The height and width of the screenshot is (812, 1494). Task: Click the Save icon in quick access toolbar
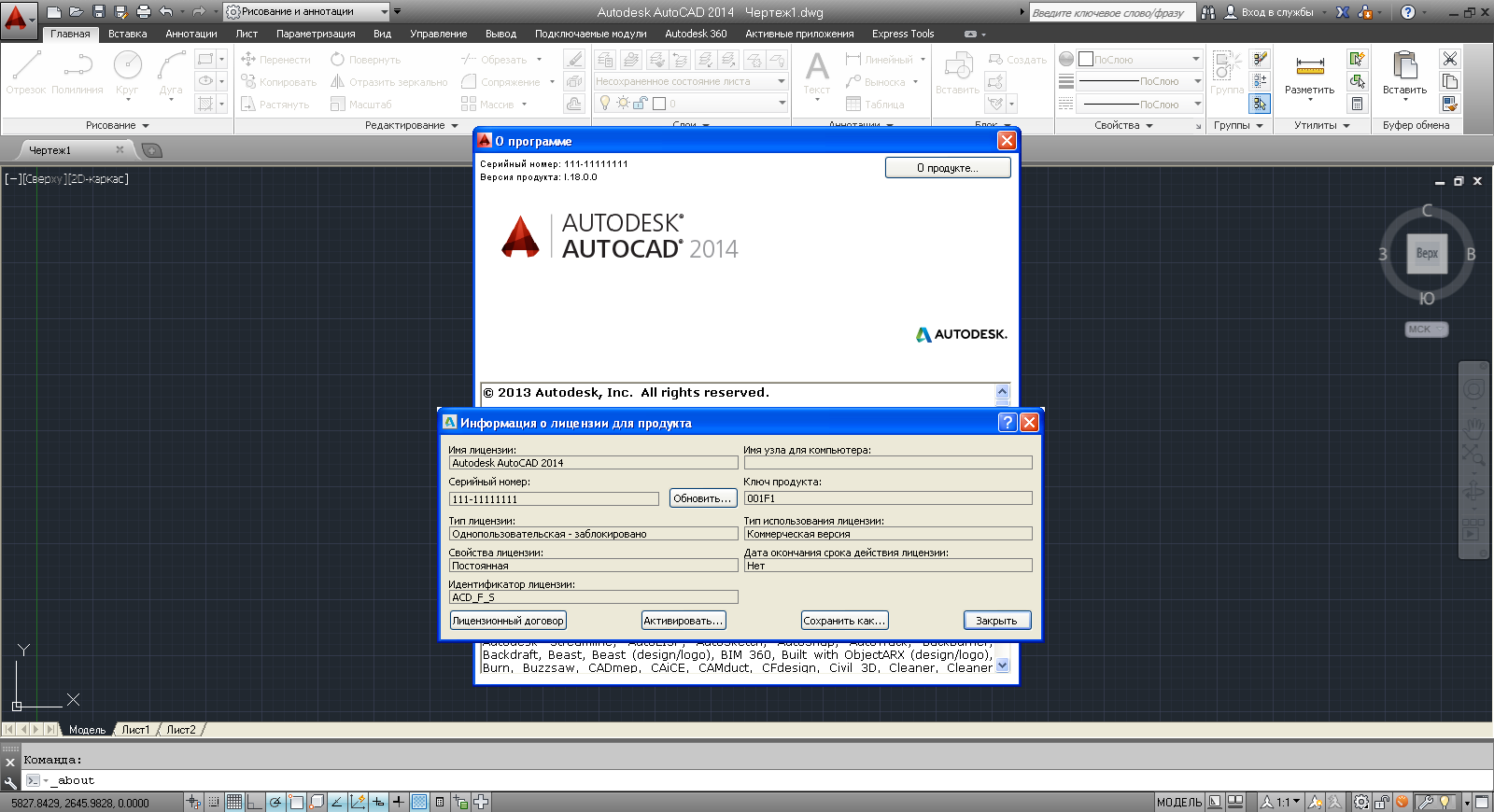point(99,12)
